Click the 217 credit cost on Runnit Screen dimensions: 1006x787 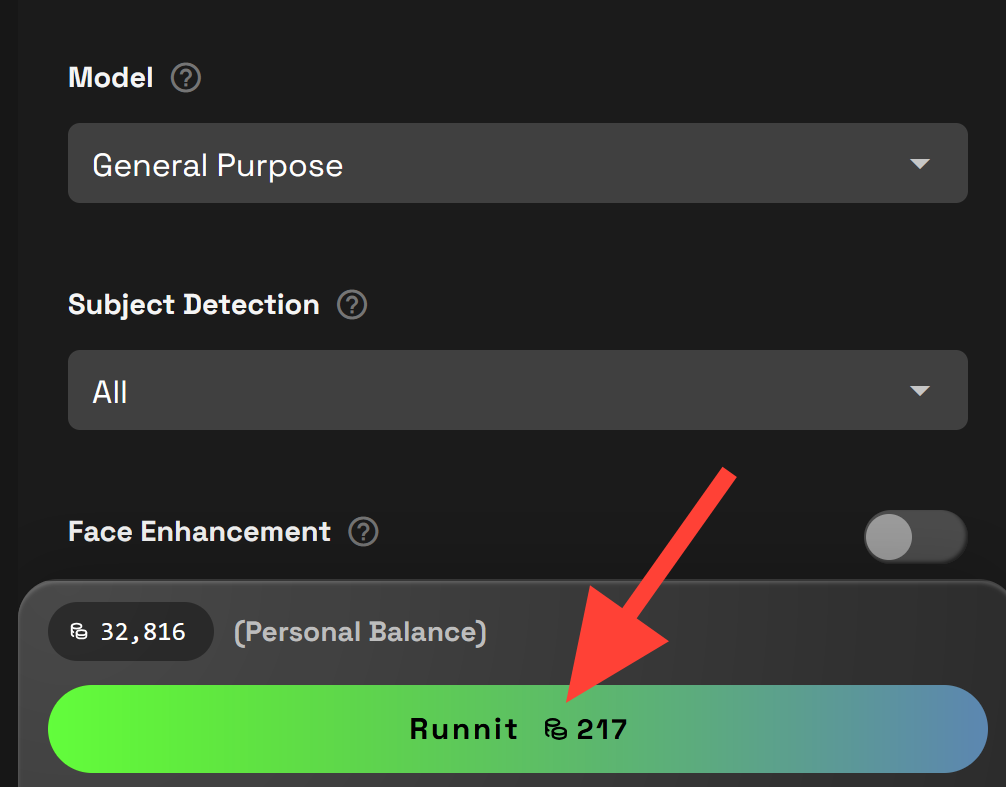pyautogui.click(x=602, y=729)
